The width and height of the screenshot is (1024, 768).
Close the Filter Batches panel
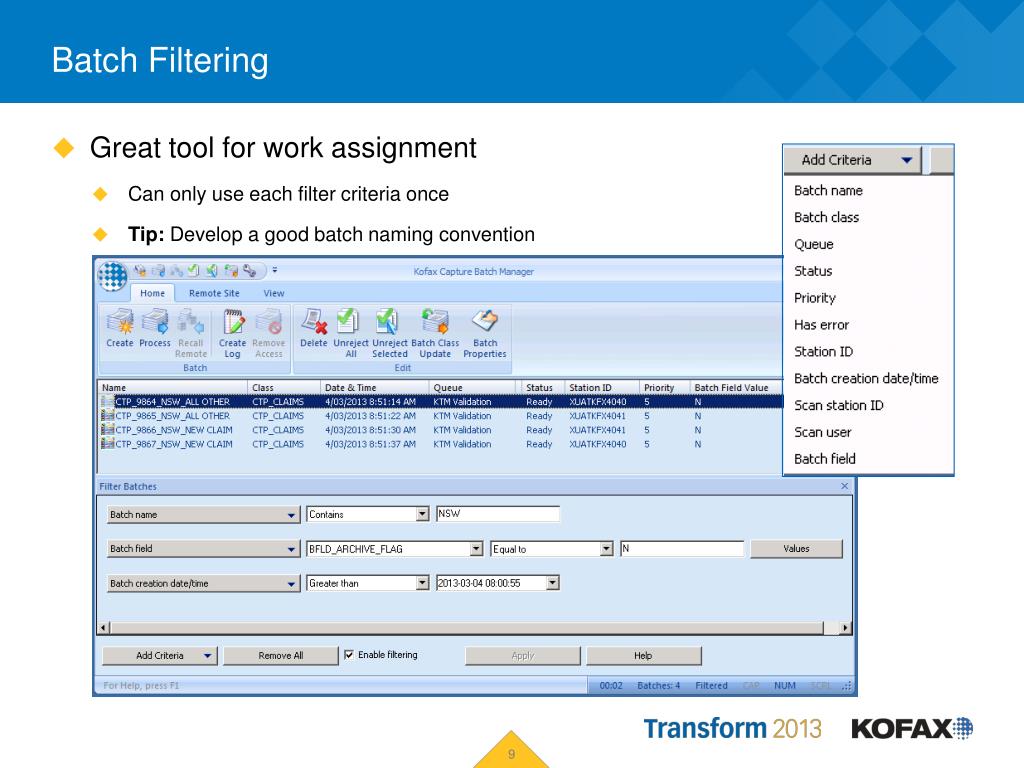(844, 486)
